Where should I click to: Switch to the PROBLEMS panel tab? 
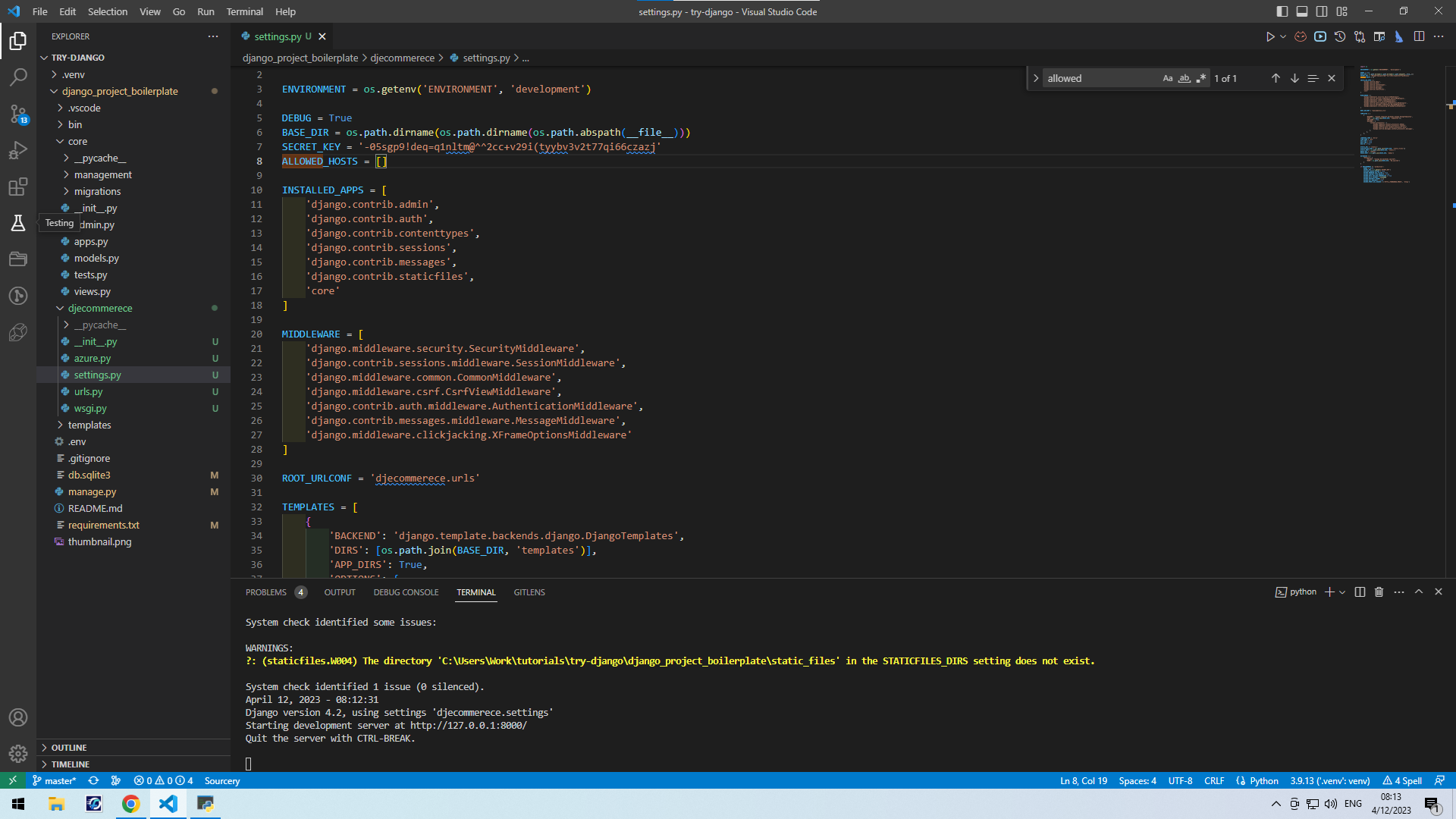[266, 592]
